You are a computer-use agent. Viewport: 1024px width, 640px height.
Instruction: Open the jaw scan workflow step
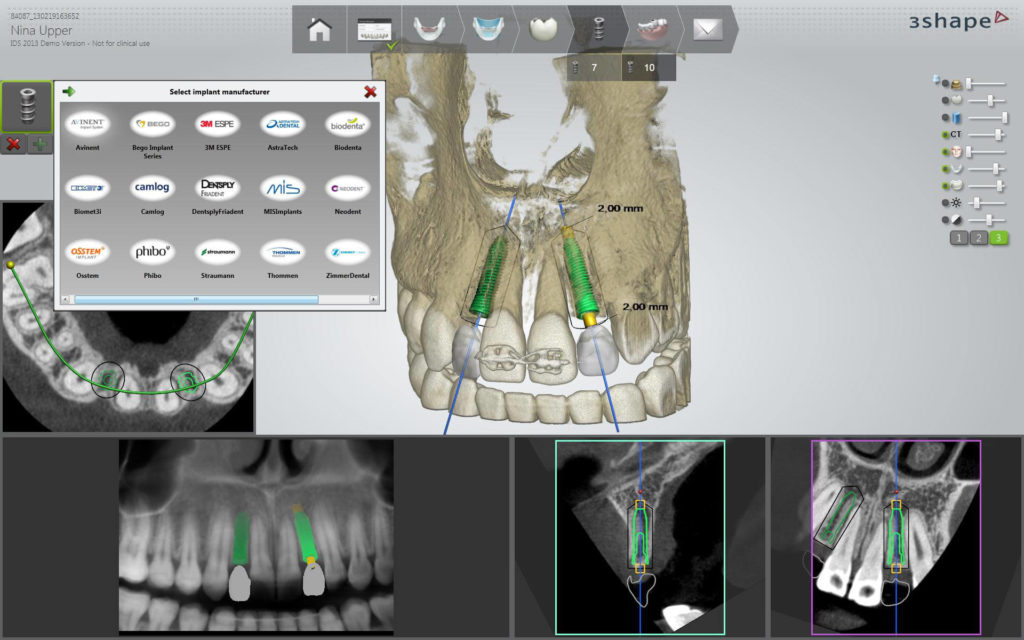click(x=430, y=29)
